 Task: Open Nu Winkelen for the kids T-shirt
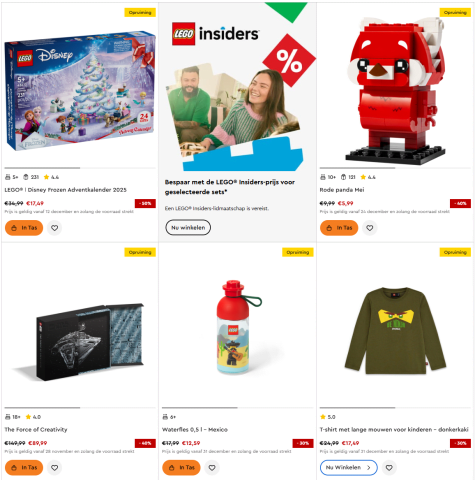(x=349, y=468)
